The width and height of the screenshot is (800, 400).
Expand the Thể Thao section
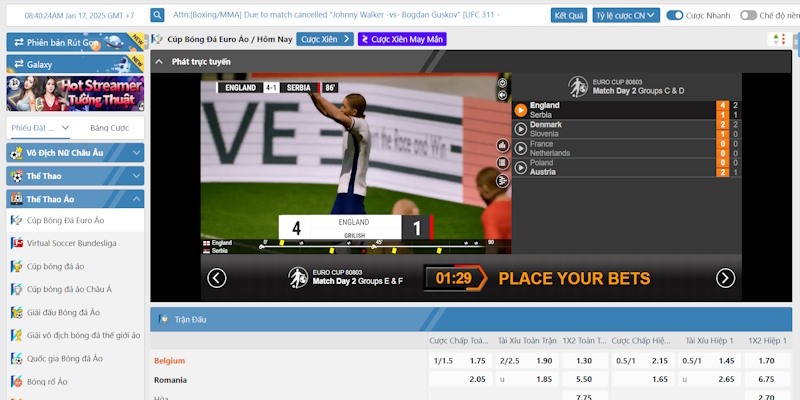(75, 176)
